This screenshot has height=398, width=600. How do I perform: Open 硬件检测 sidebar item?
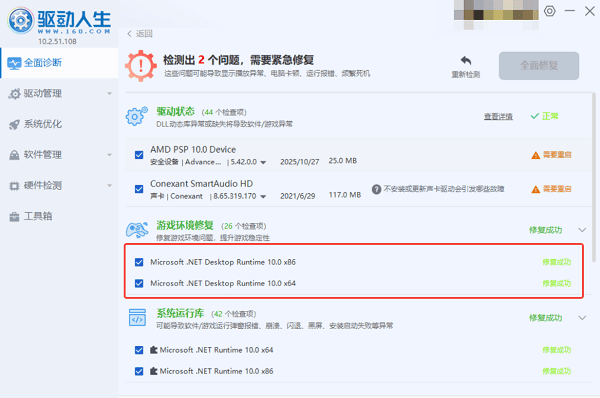pos(59,186)
